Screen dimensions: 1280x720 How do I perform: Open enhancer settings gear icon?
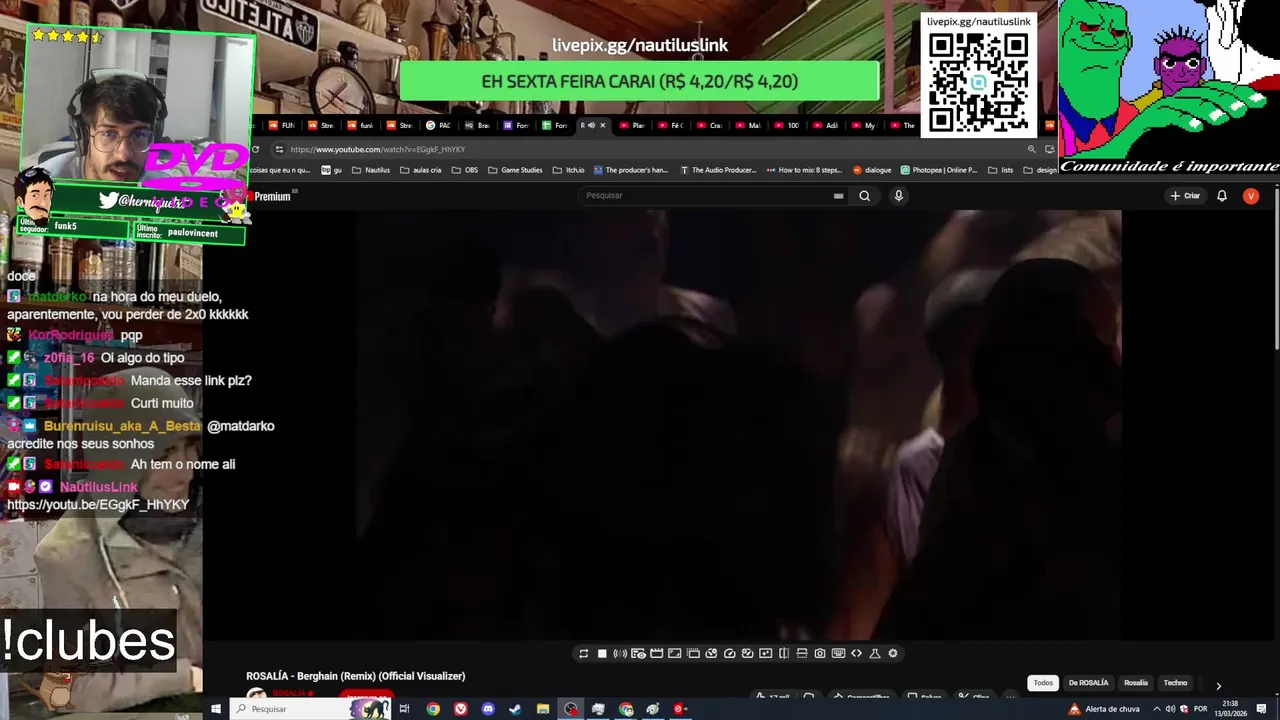(x=893, y=653)
